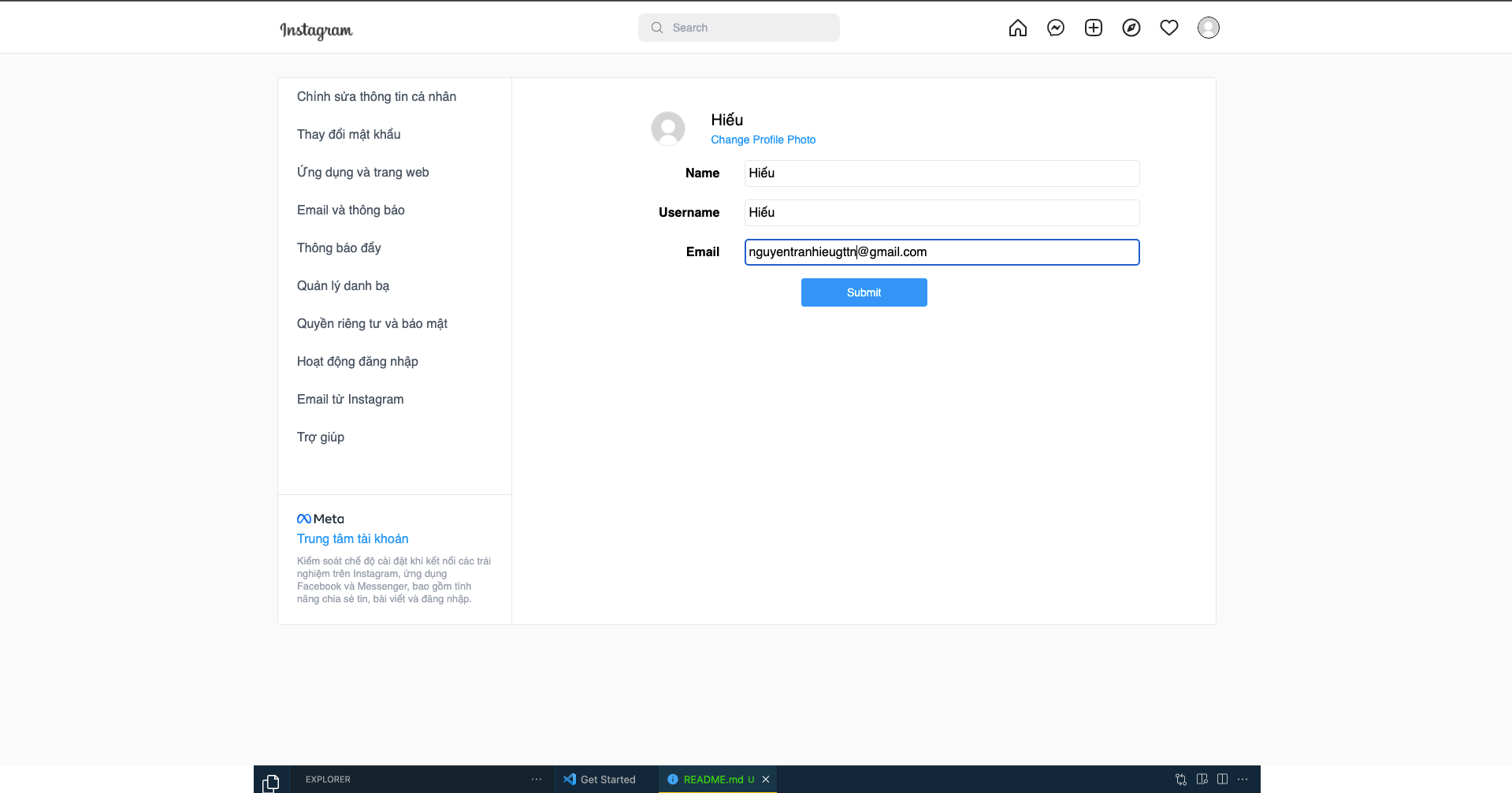Open the Explore compass icon
Image resolution: width=1512 pixels, height=793 pixels.
point(1131,28)
